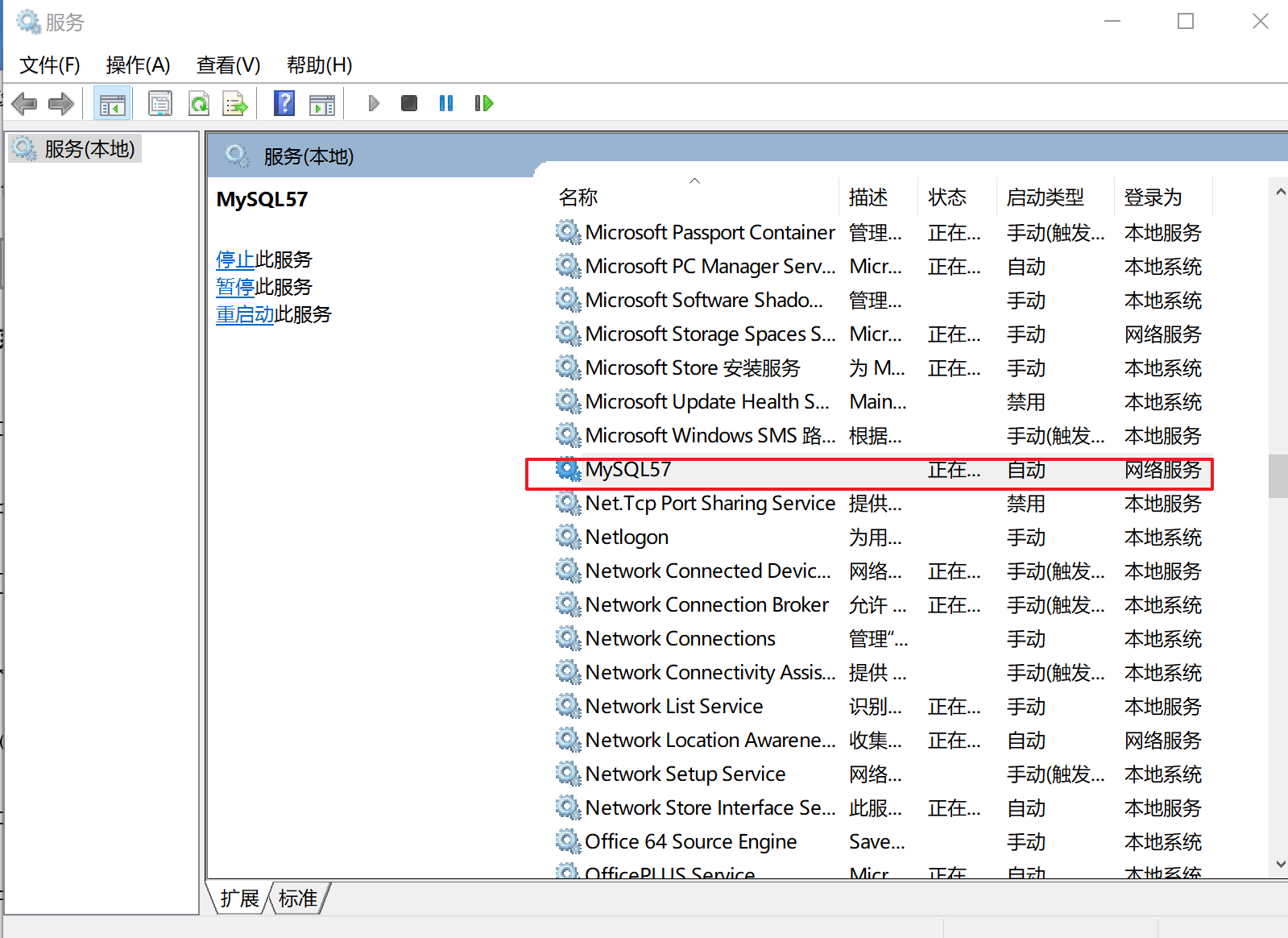Switch to the 扩展 tab

pos(240,898)
